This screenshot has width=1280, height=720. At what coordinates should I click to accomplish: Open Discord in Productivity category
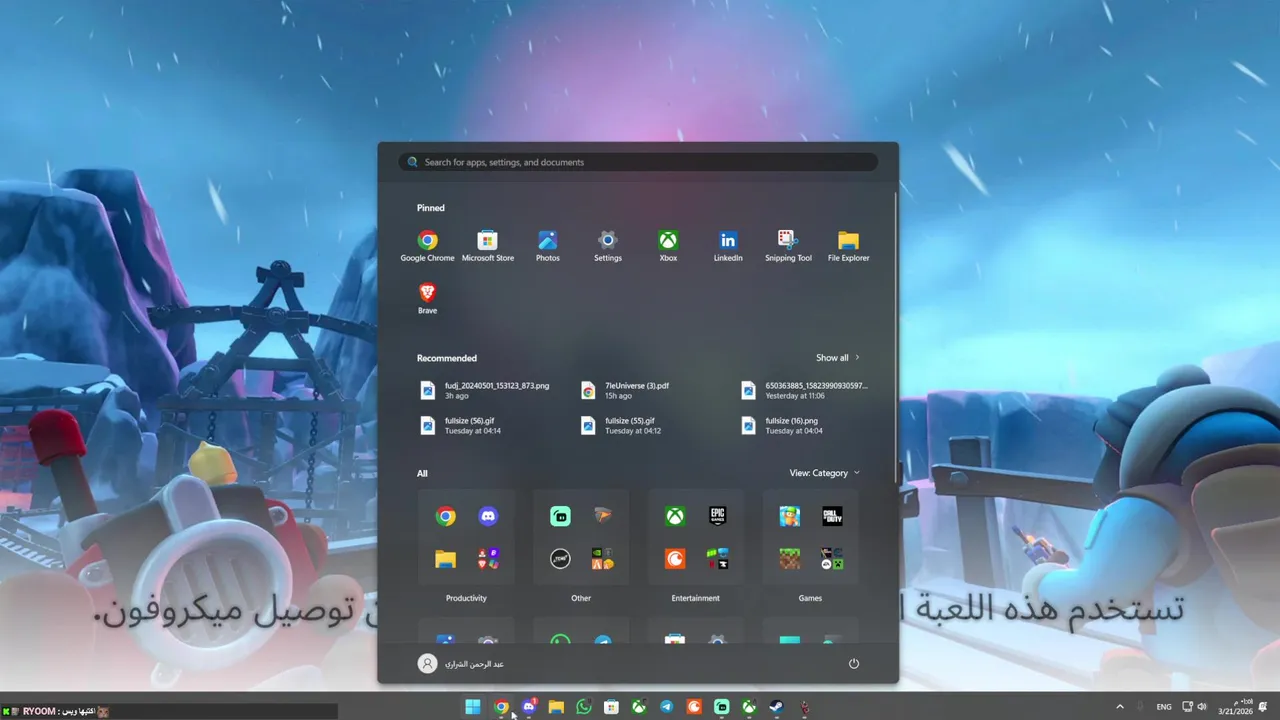(488, 516)
